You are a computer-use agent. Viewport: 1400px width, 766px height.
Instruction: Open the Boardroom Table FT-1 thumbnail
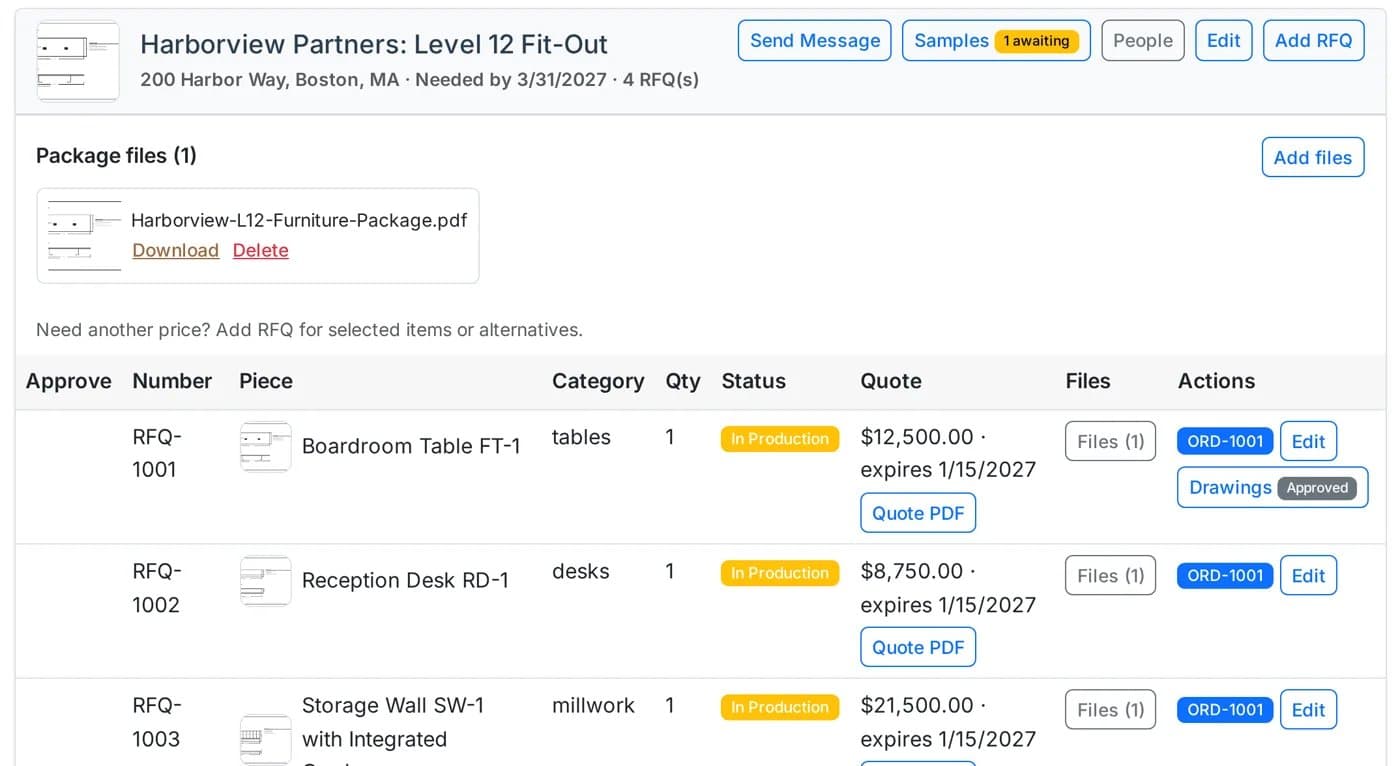[x=266, y=446]
